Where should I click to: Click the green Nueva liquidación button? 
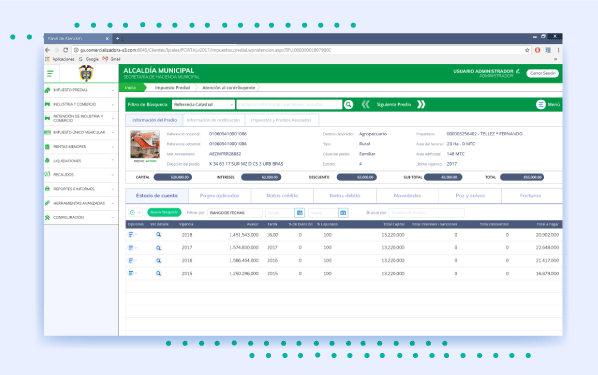(x=164, y=212)
